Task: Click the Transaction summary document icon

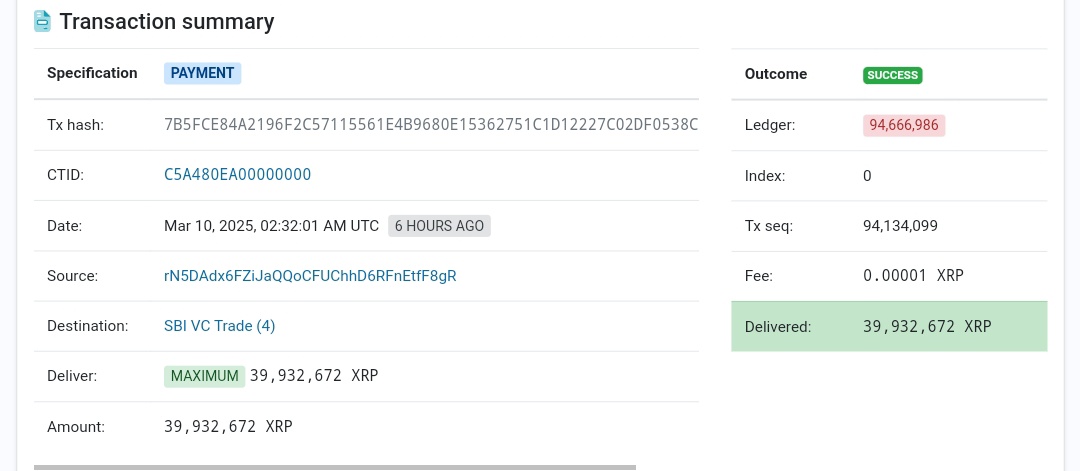Action: click(42, 21)
